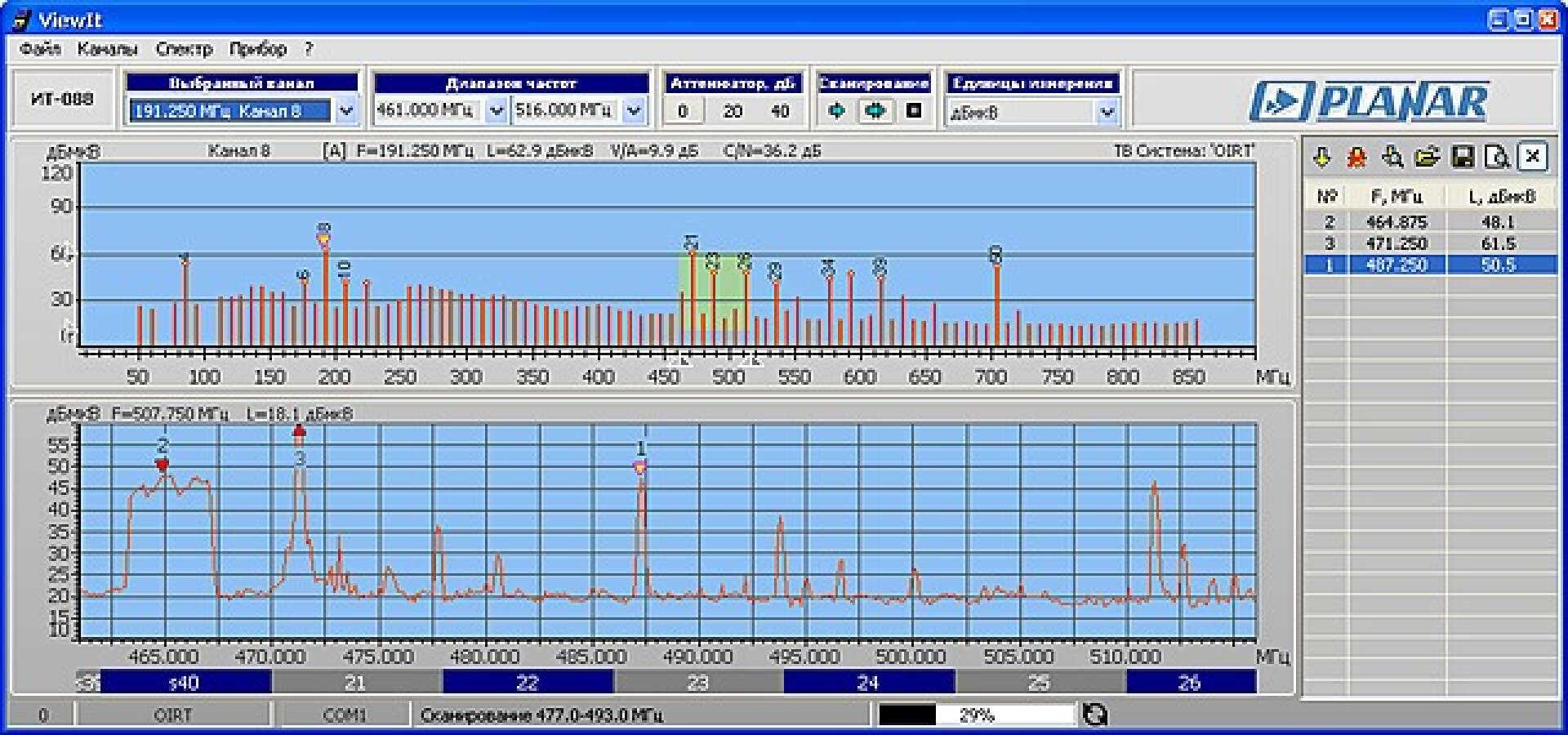Set attenuator to 40 dB
Screen dimensions: 1568x735
click(x=780, y=111)
